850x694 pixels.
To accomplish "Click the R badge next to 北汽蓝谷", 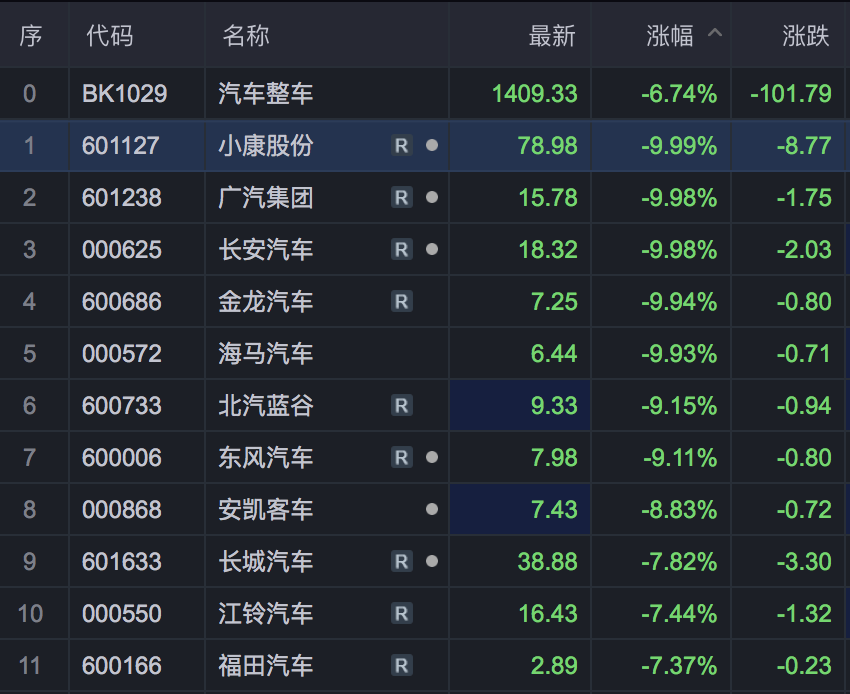I will coord(402,406).
